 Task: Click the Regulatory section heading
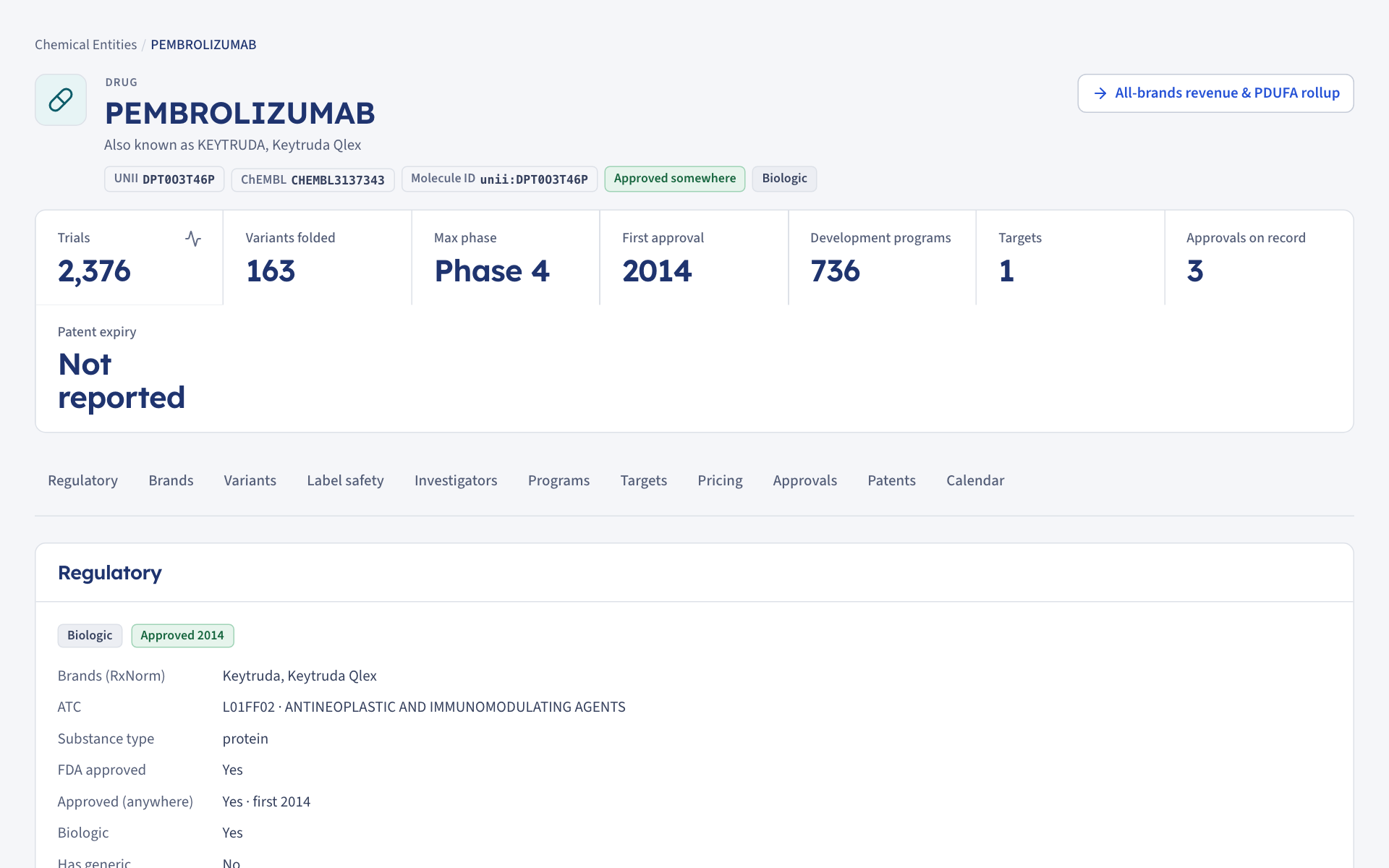coord(110,573)
